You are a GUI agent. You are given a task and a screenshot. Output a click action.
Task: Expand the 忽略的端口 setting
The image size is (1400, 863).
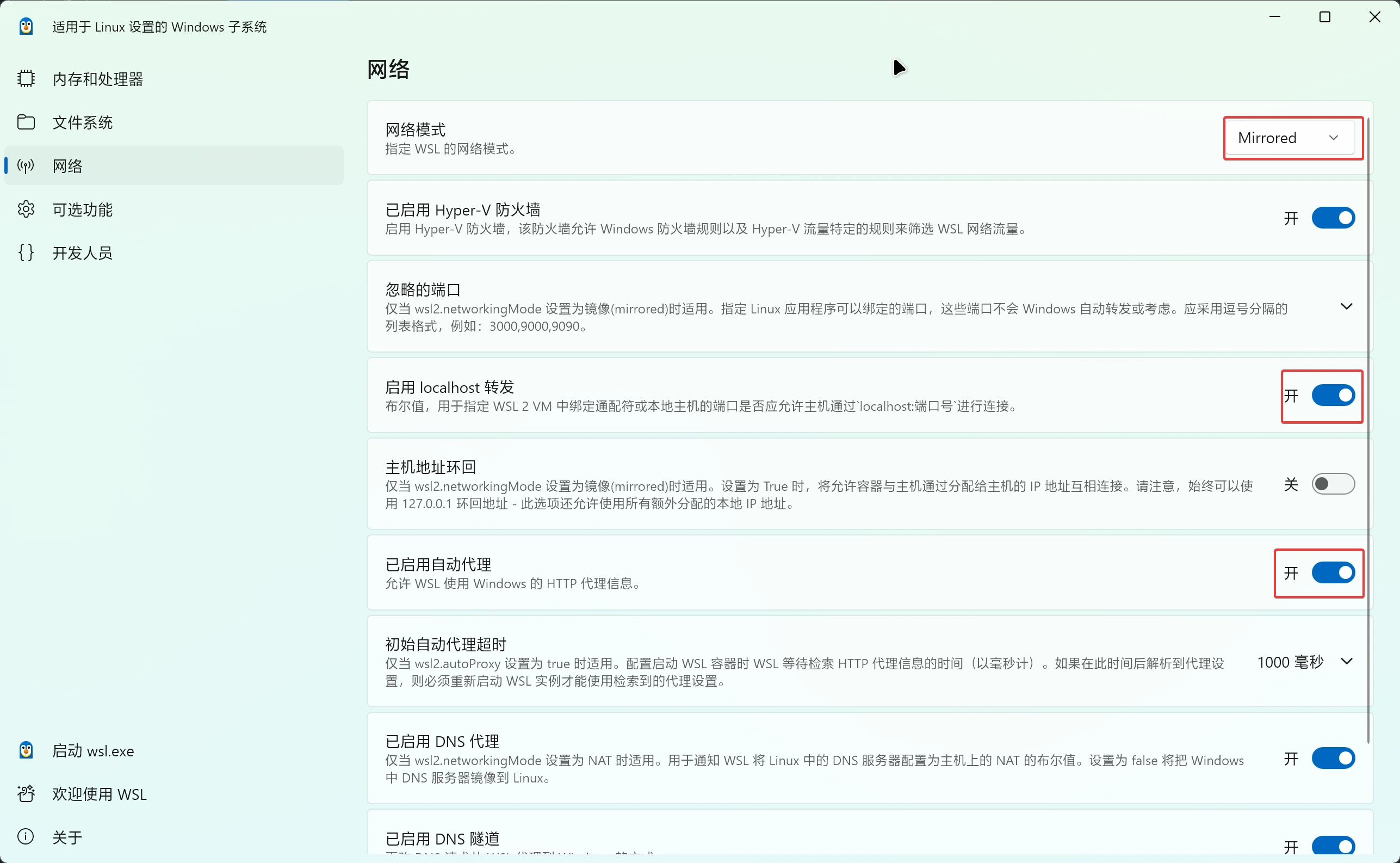coord(1346,306)
